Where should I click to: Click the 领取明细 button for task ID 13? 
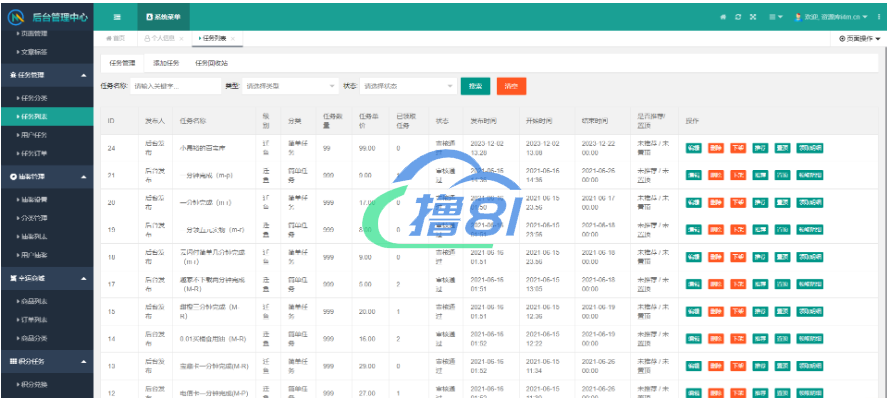pyautogui.click(x=810, y=366)
